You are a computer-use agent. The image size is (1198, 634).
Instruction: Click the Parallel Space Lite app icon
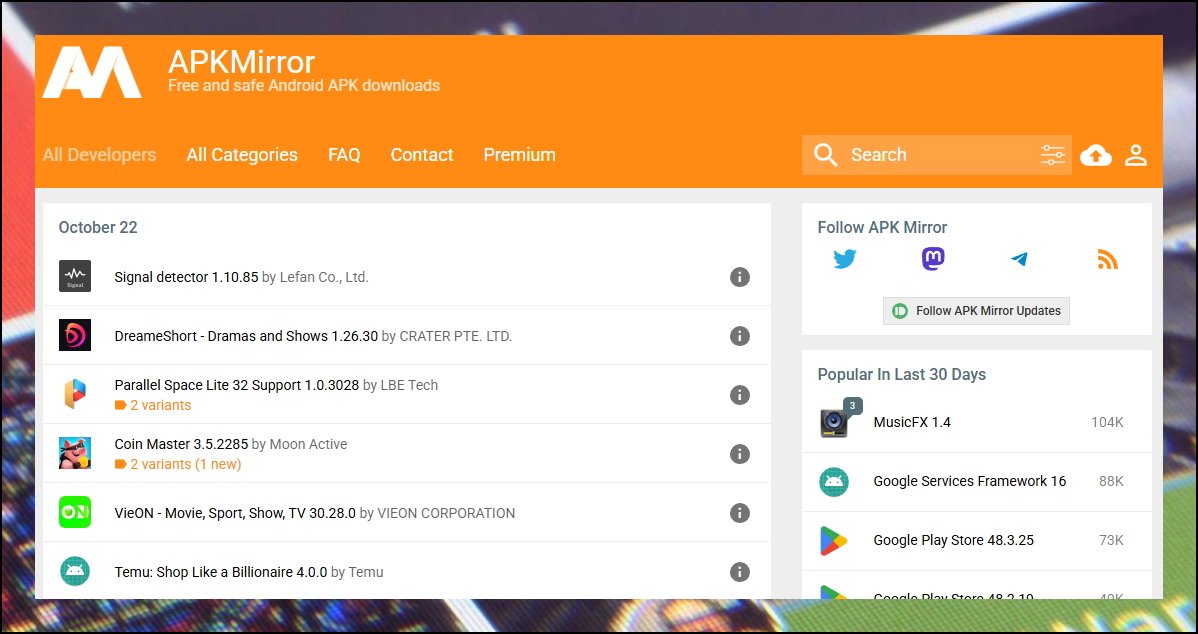tap(75, 394)
